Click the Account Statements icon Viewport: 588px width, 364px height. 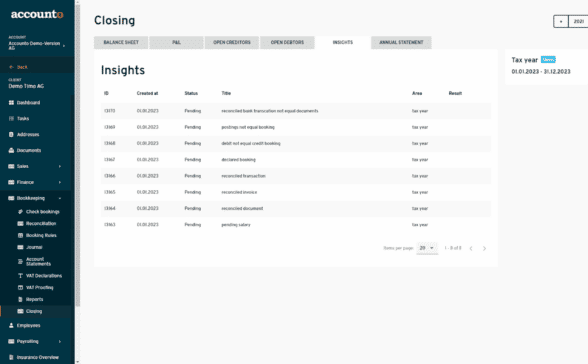(21, 261)
